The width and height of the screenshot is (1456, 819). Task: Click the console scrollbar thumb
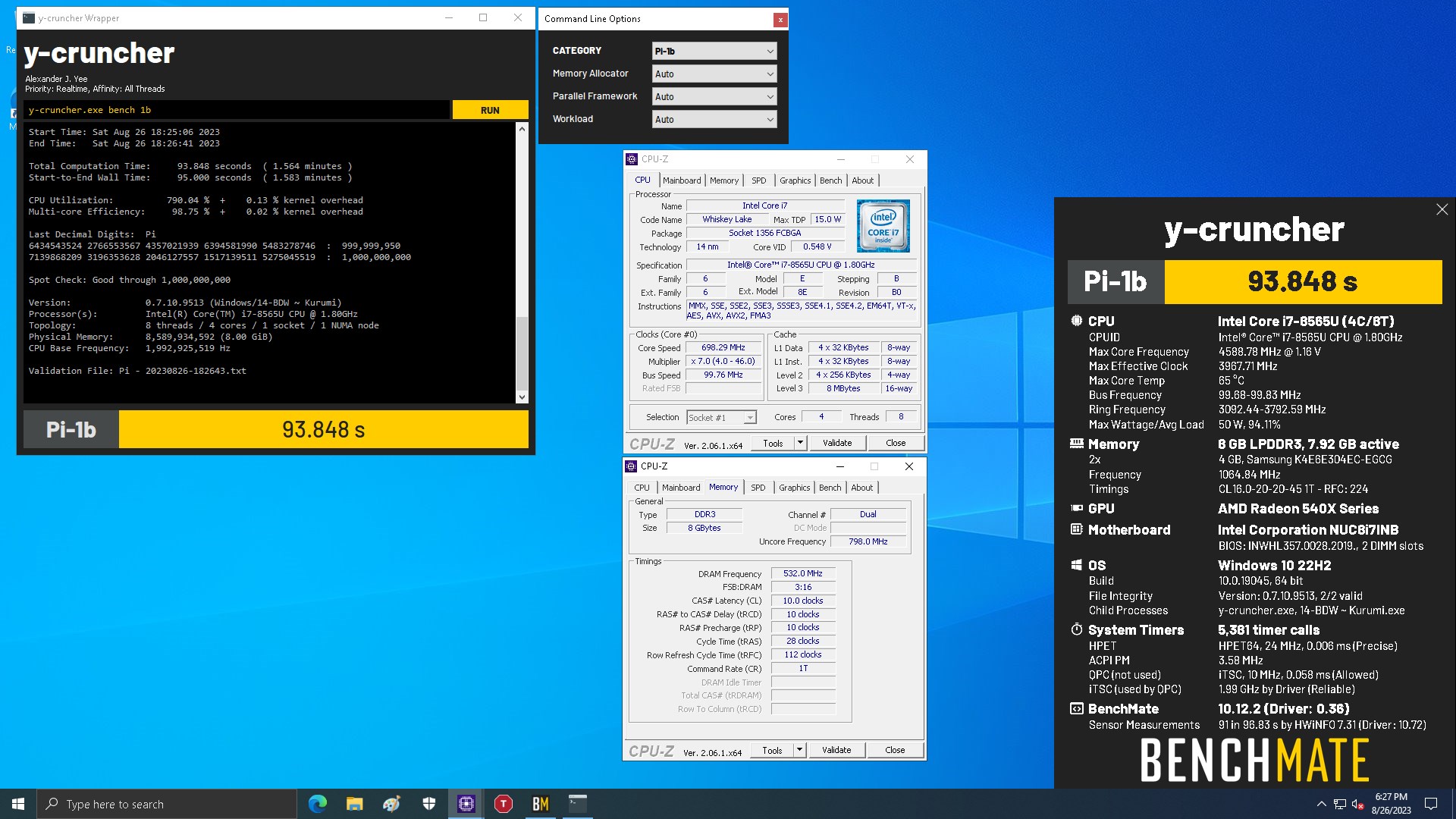522,353
